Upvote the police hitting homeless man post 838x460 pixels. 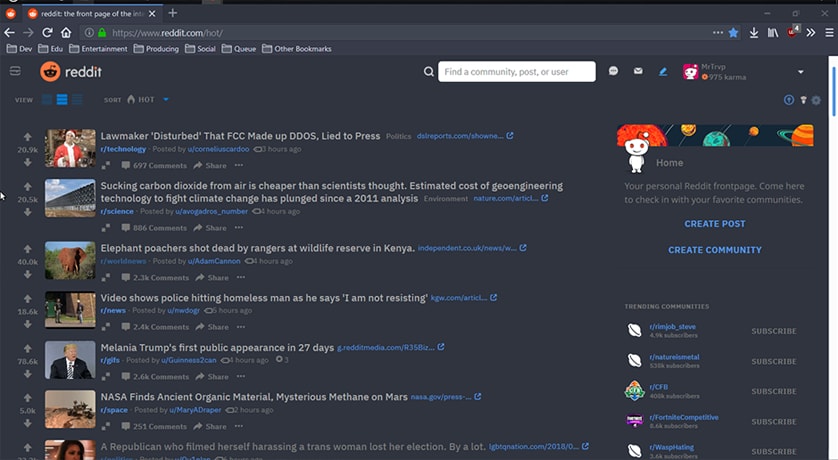coord(27,299)
